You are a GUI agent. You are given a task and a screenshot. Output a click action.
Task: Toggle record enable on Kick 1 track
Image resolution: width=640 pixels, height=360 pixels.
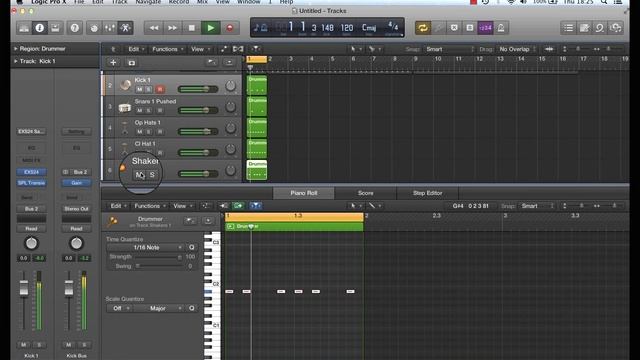pos(160,89)
